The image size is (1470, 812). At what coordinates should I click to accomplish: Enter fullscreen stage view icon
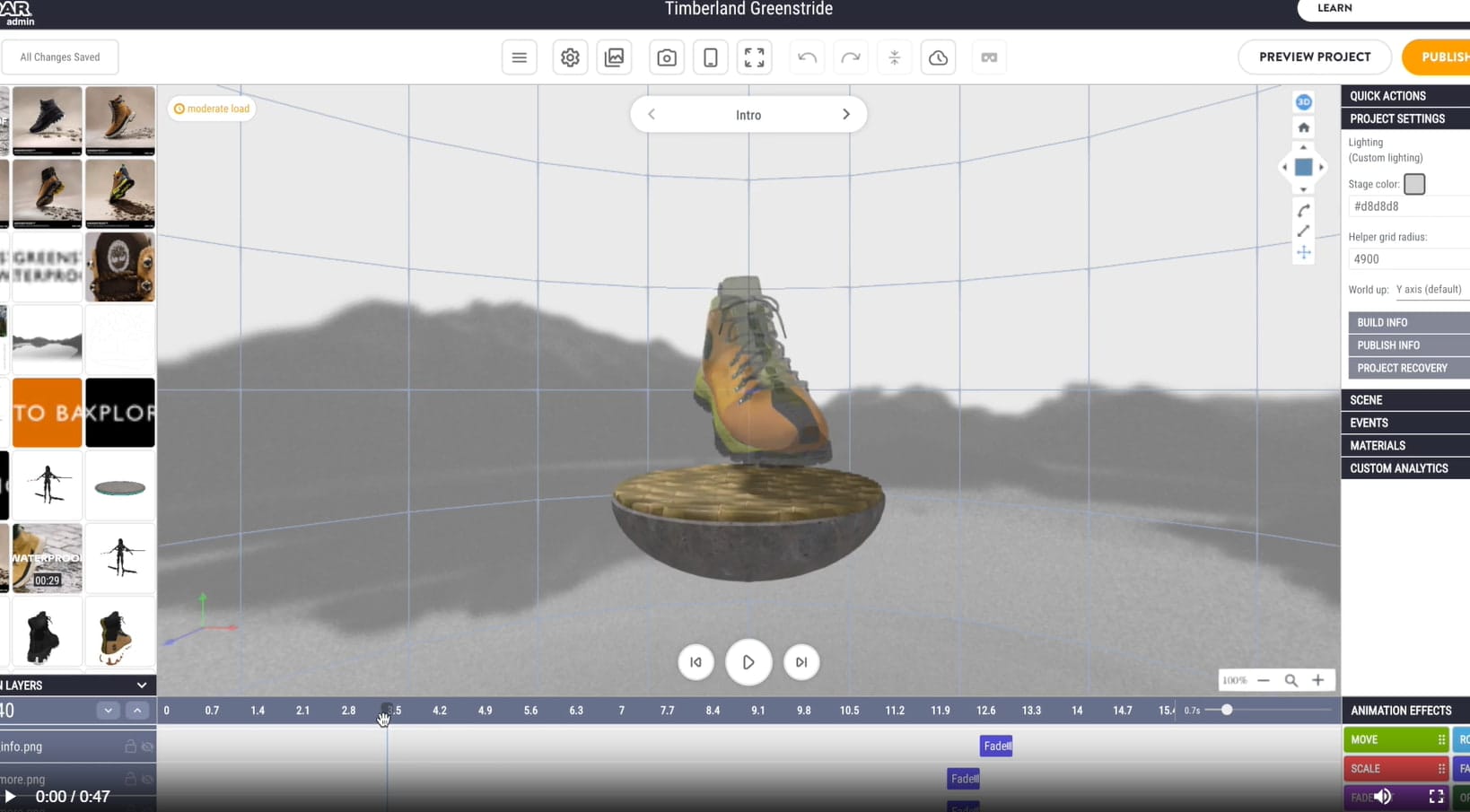(x=755, y=57)
